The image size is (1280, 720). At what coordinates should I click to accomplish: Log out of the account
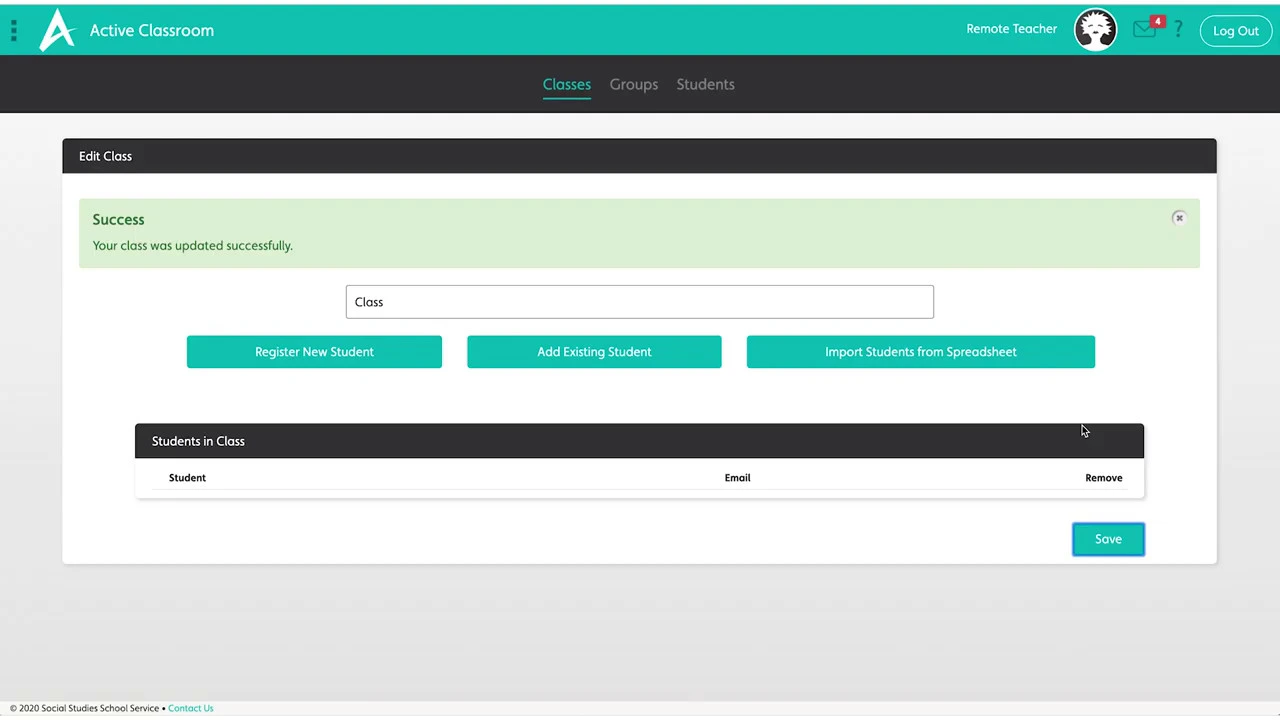point(1236,31)
